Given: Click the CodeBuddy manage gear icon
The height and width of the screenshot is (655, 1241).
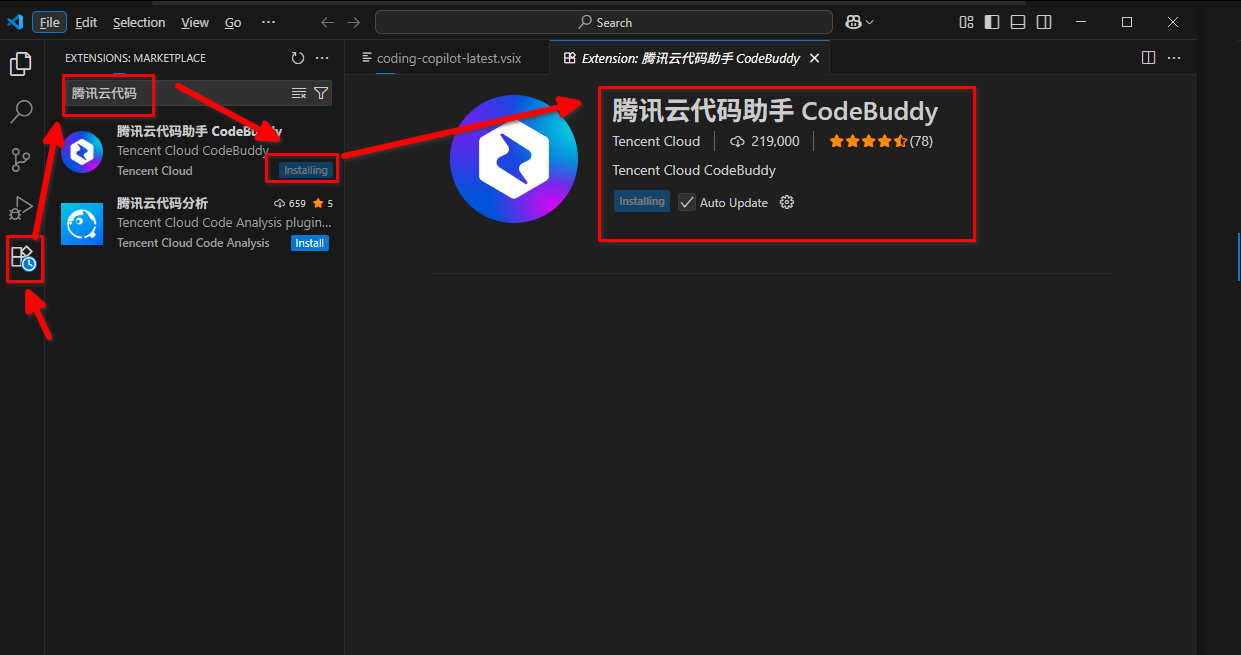Looking at the screenshot, I should 787,202.
